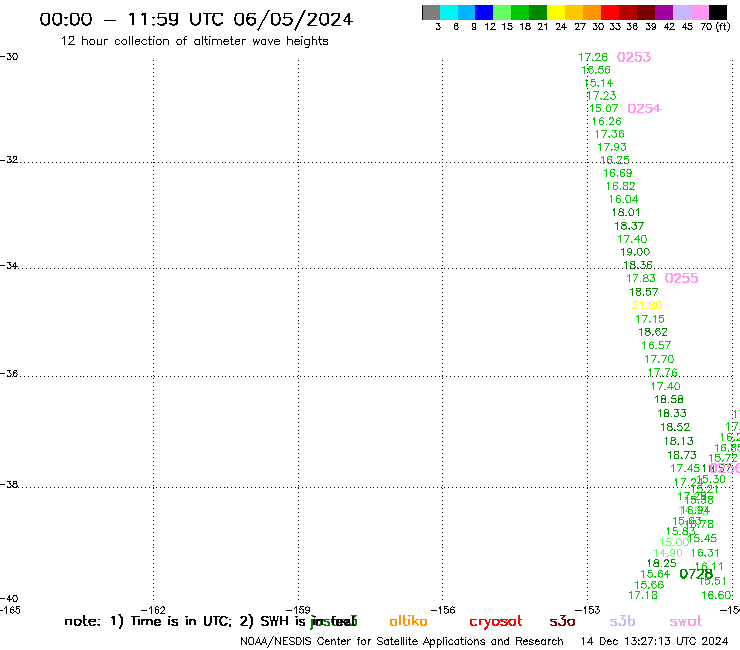Click the 16.69 wave height value

click(618, 173)
